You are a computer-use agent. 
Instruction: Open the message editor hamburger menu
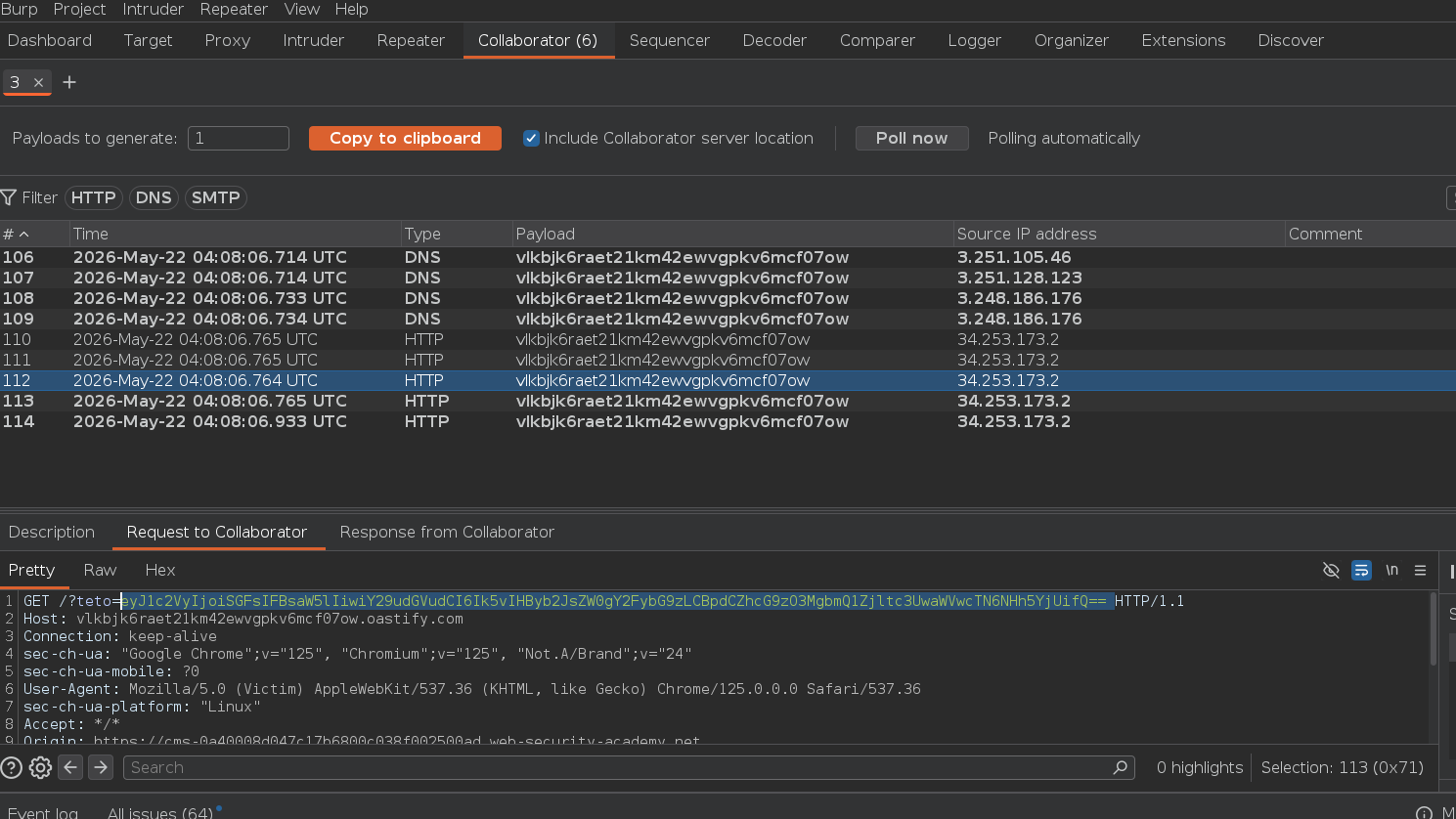click(x=1421, y=571)
